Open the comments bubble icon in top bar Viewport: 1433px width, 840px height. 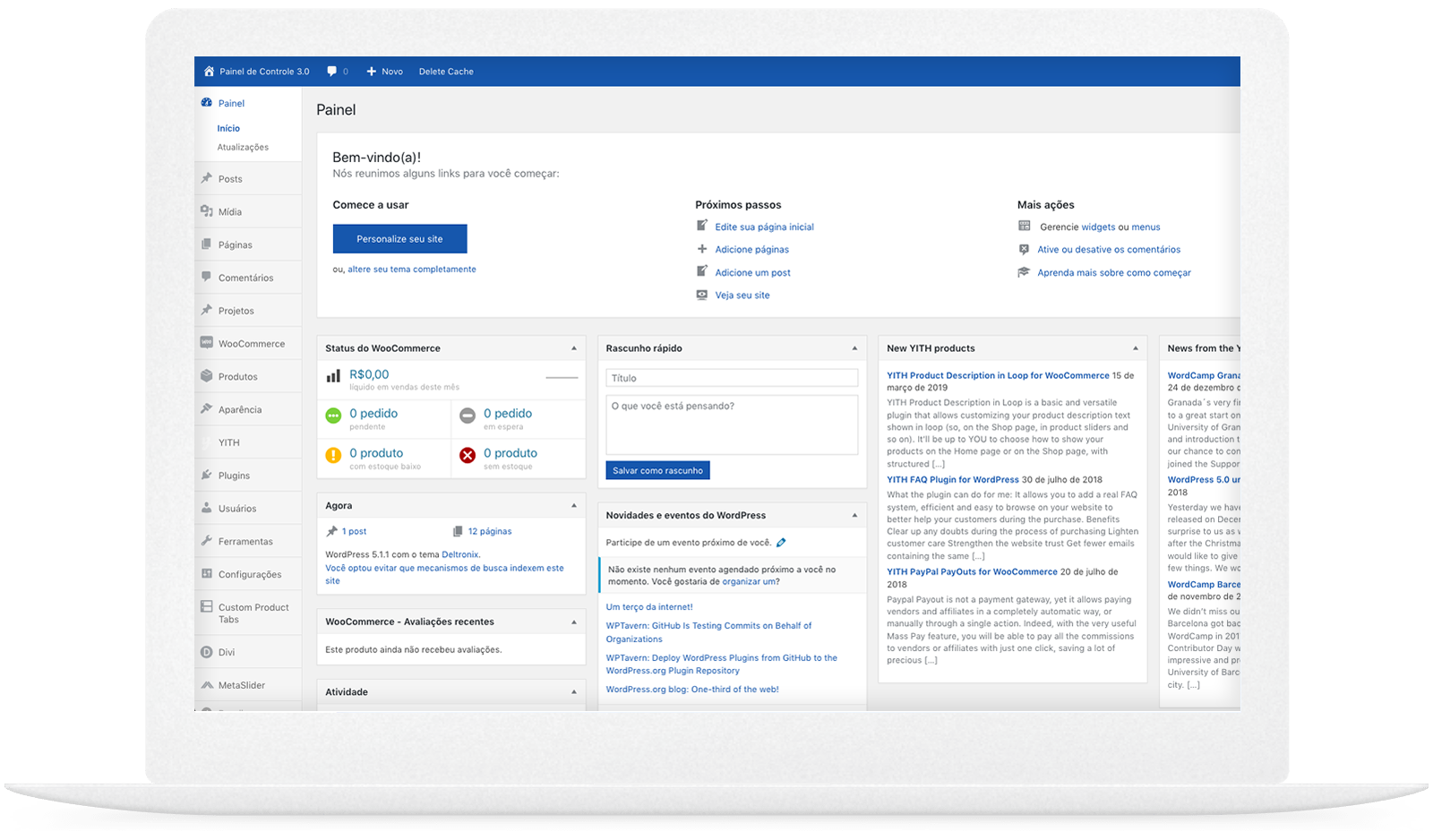(332, 72)
